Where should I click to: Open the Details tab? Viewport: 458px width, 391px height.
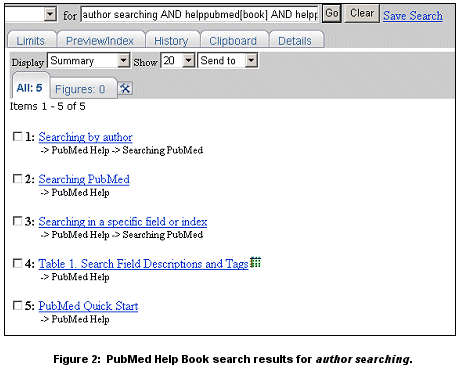pyautogui.click(x=296, y=40)
